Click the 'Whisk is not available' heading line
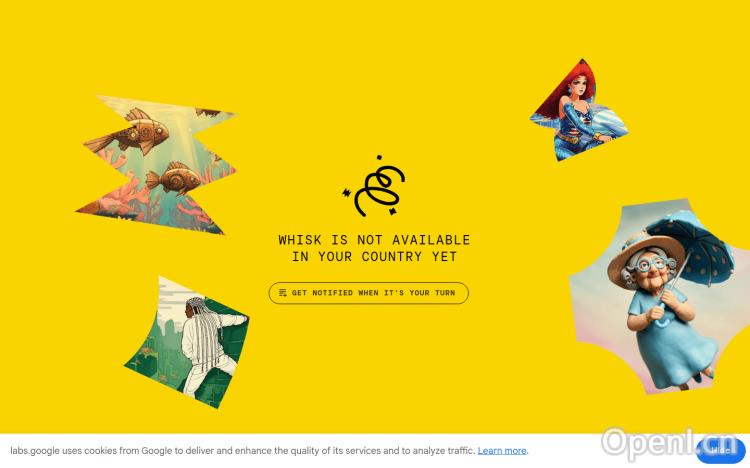This screenshot has height=468, width=750. (x=375, y=240)
